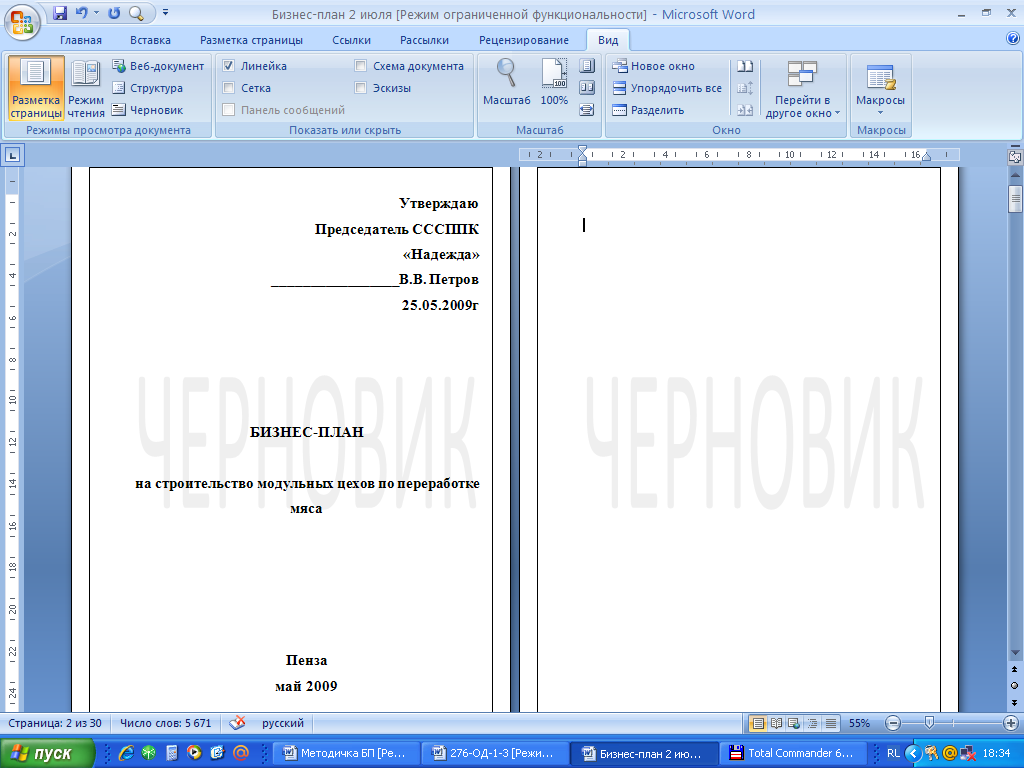Switch to Веб-документ view
1024x768 pixels.
pyautogui.click(x=158, y=66)
